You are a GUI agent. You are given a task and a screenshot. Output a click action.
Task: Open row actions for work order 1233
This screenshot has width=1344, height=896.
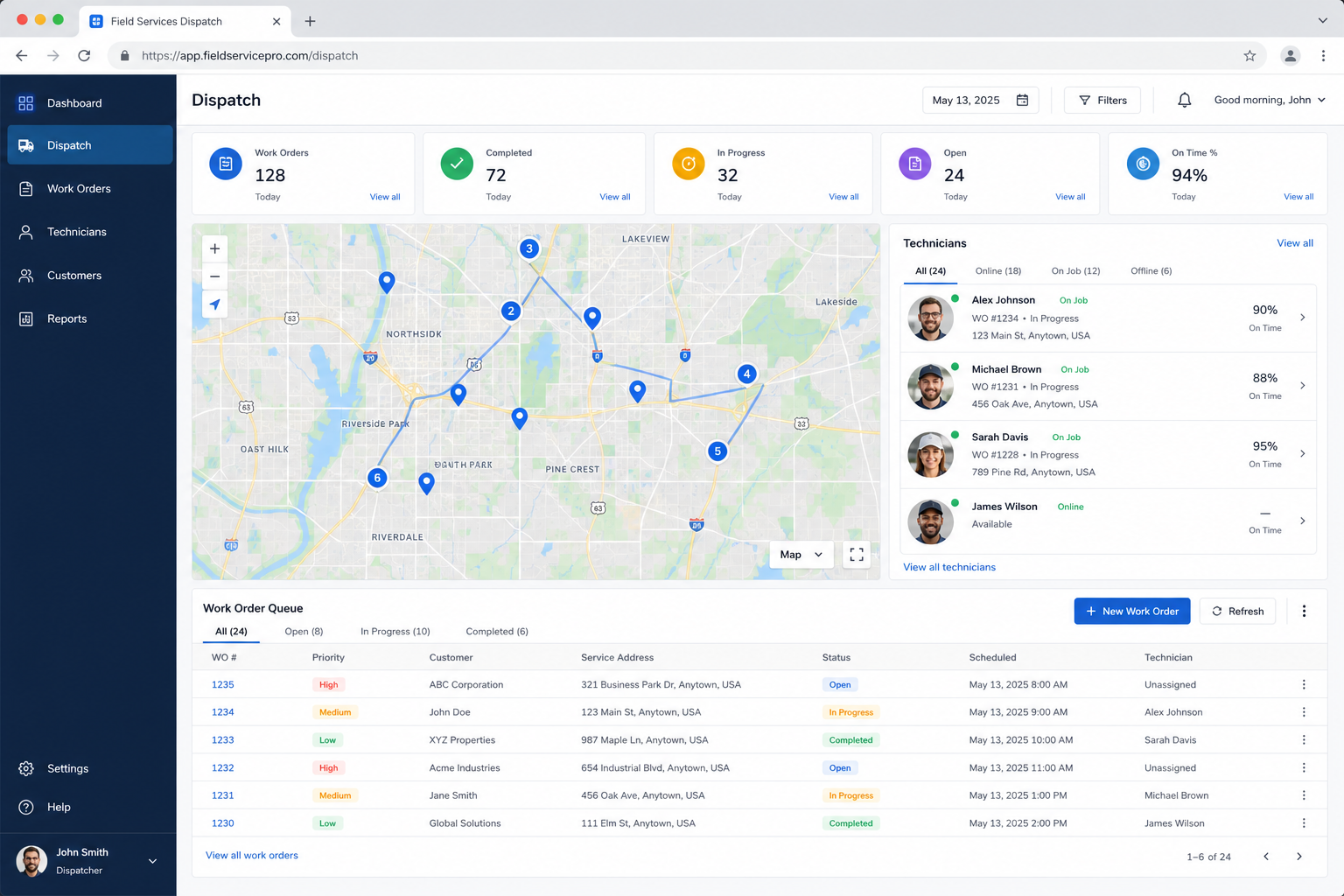[1304, 740]
